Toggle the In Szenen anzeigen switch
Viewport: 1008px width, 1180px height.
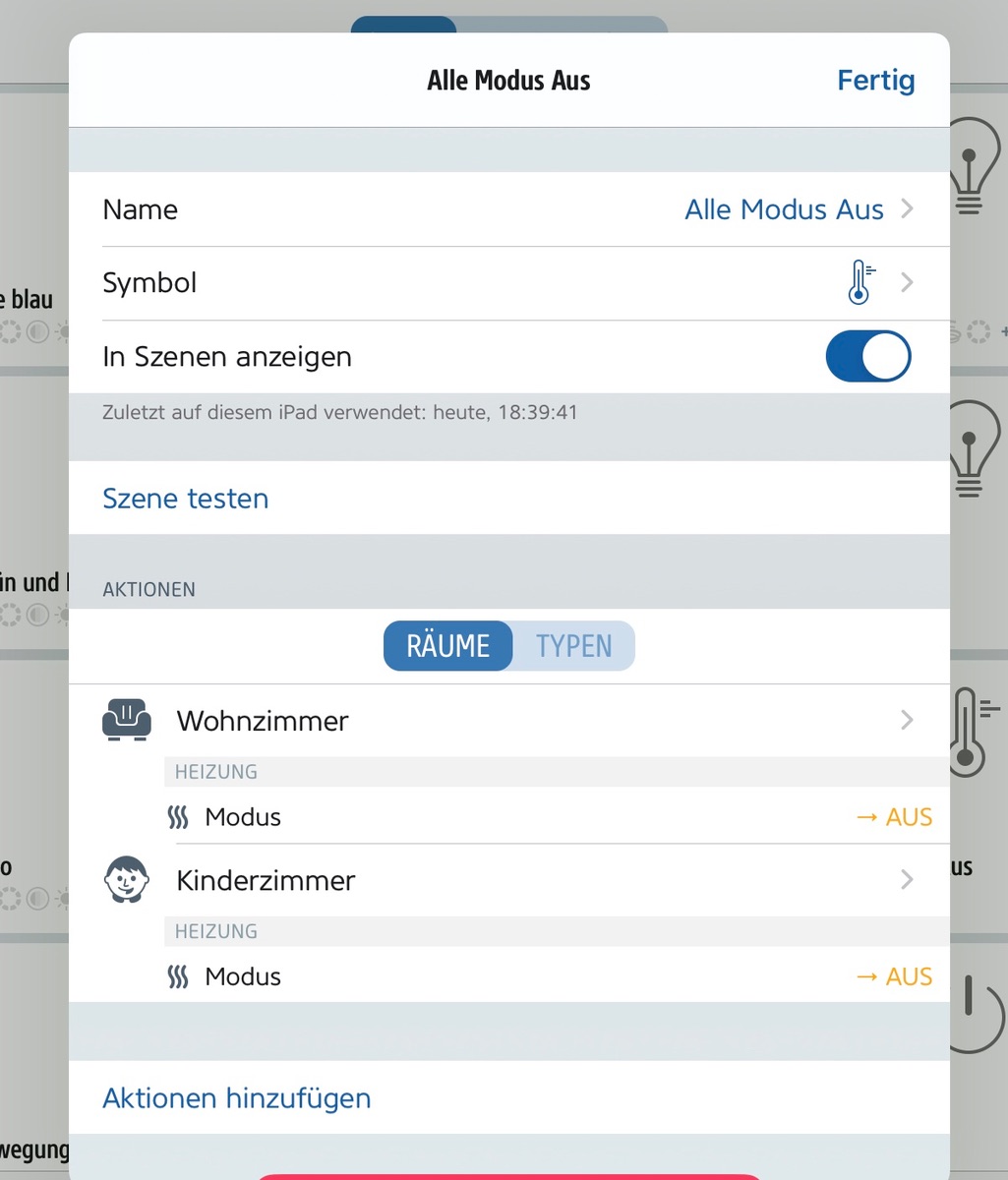click(x=867, y=356)
